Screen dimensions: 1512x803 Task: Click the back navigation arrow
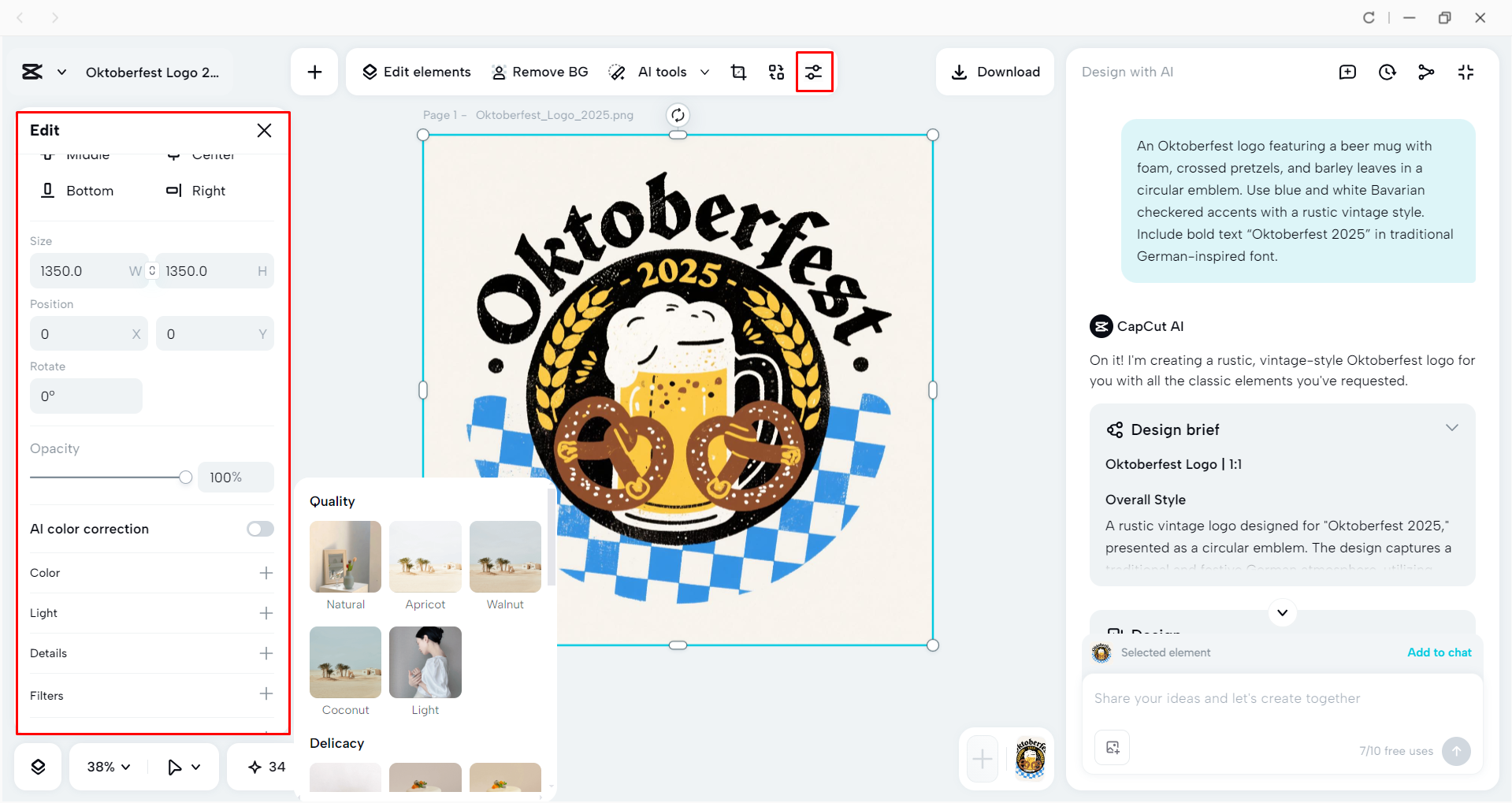(20, 17)
